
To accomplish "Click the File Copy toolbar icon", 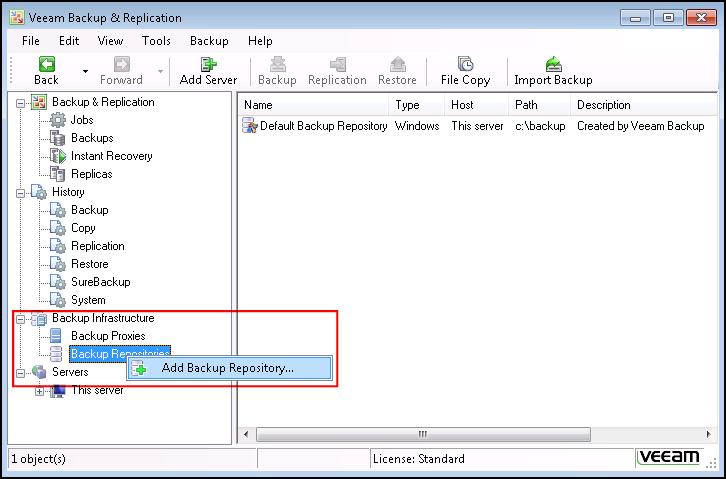I will point(465,64).
